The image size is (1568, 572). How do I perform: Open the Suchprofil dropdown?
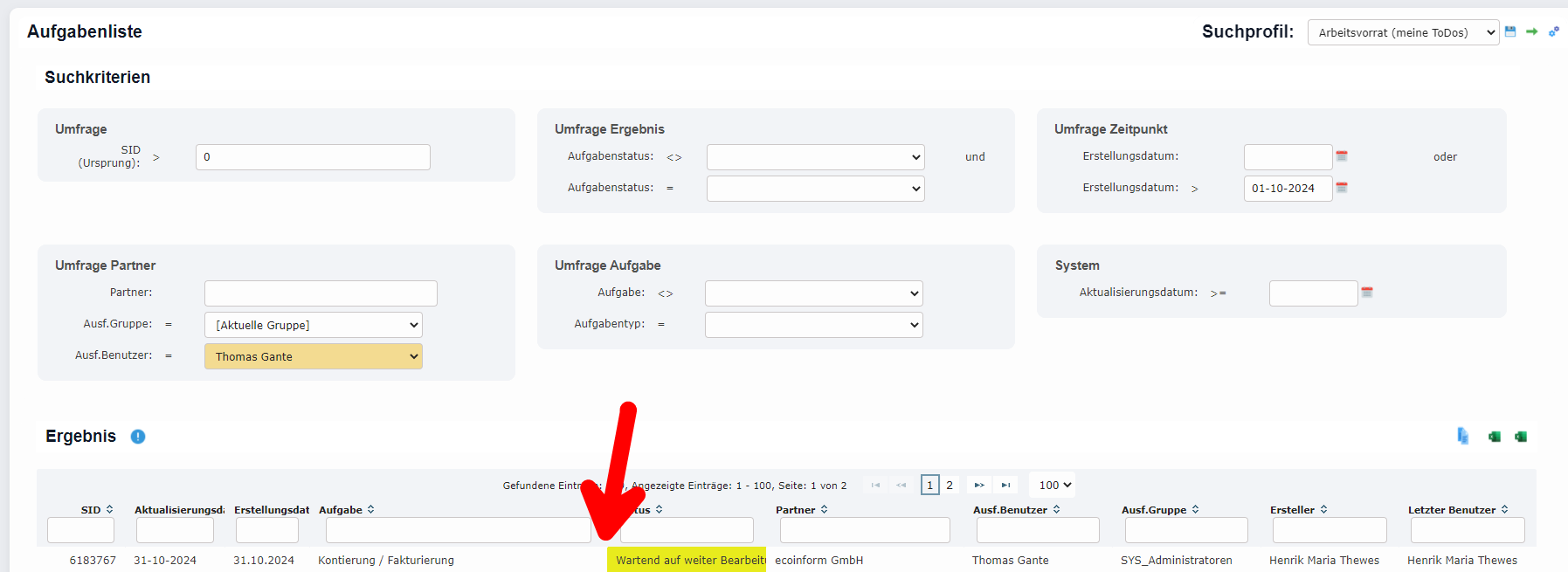[x=1404, y=32]
